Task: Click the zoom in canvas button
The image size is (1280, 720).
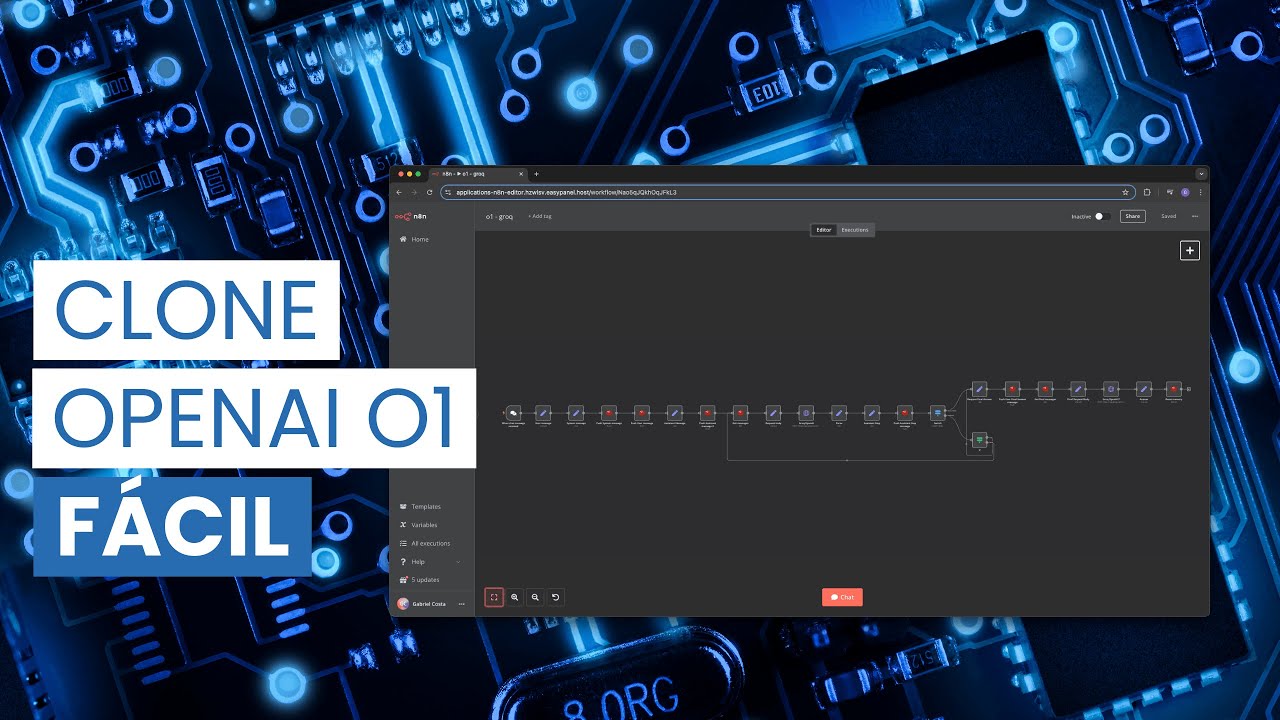Action: point(515,597)
